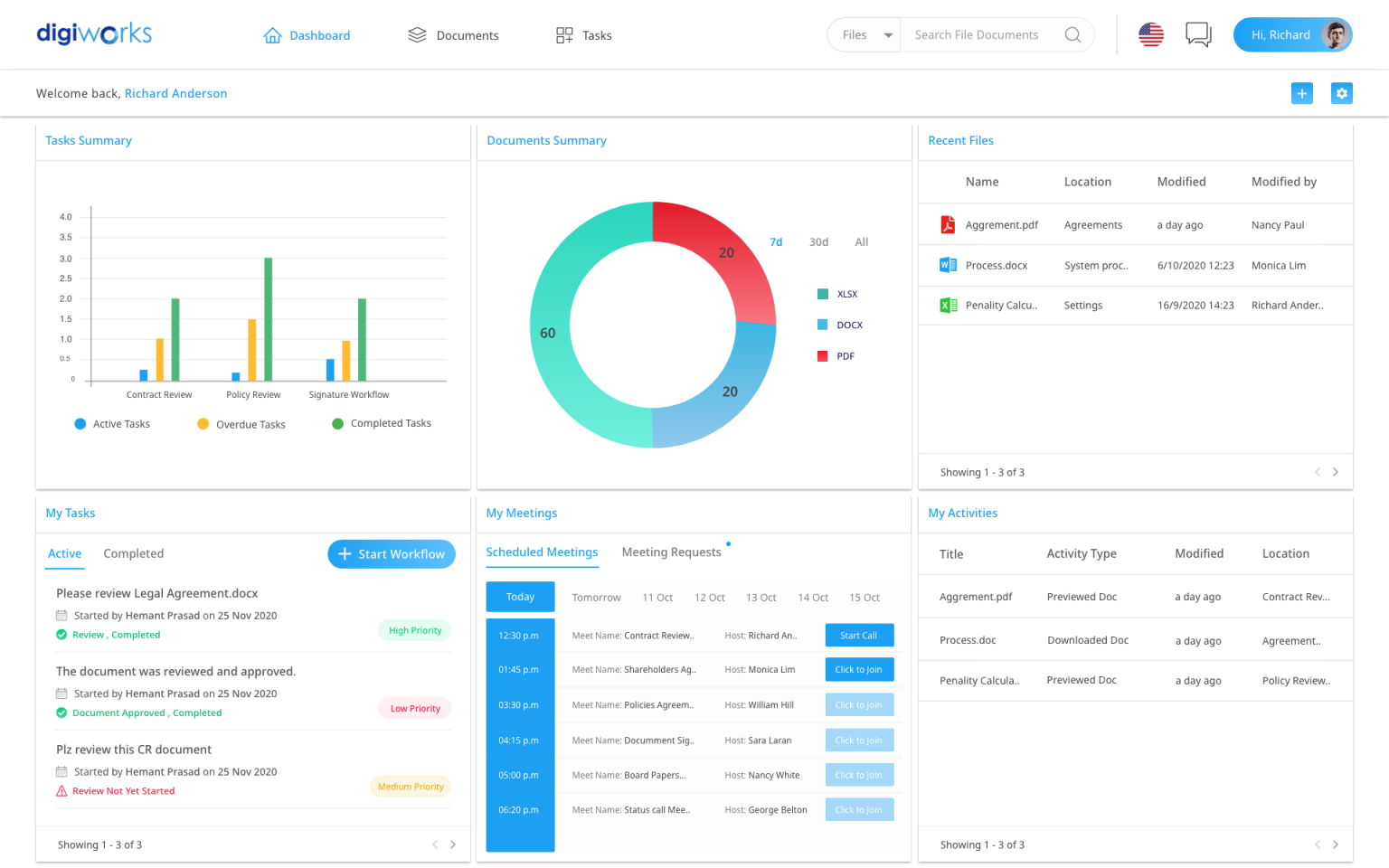Click the PDF icon beside Aggrement.pdf
The height and width of the screenshot is (868, 1389).
coord(948,224)
